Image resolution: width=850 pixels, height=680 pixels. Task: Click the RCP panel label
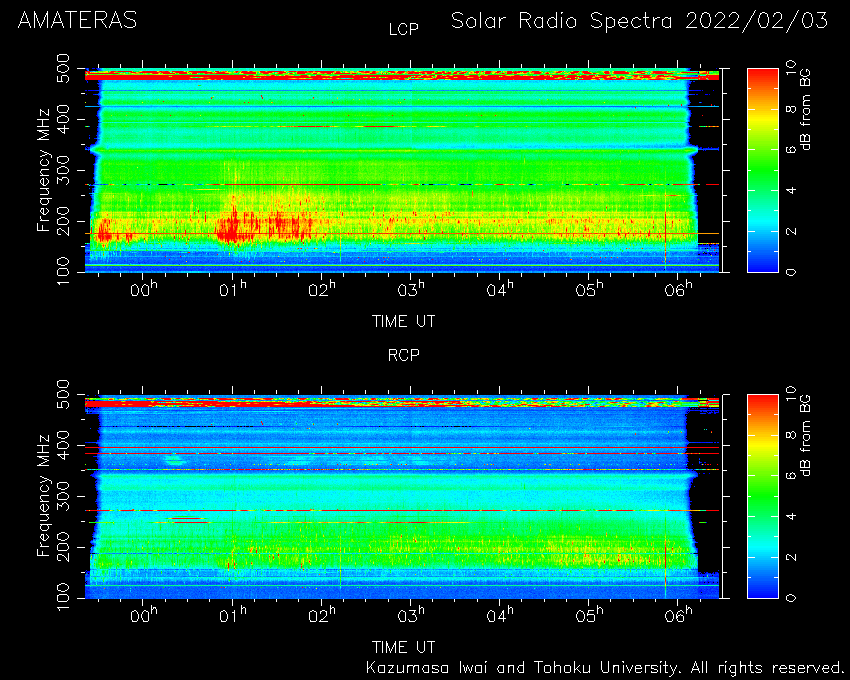tap(404, 355)
